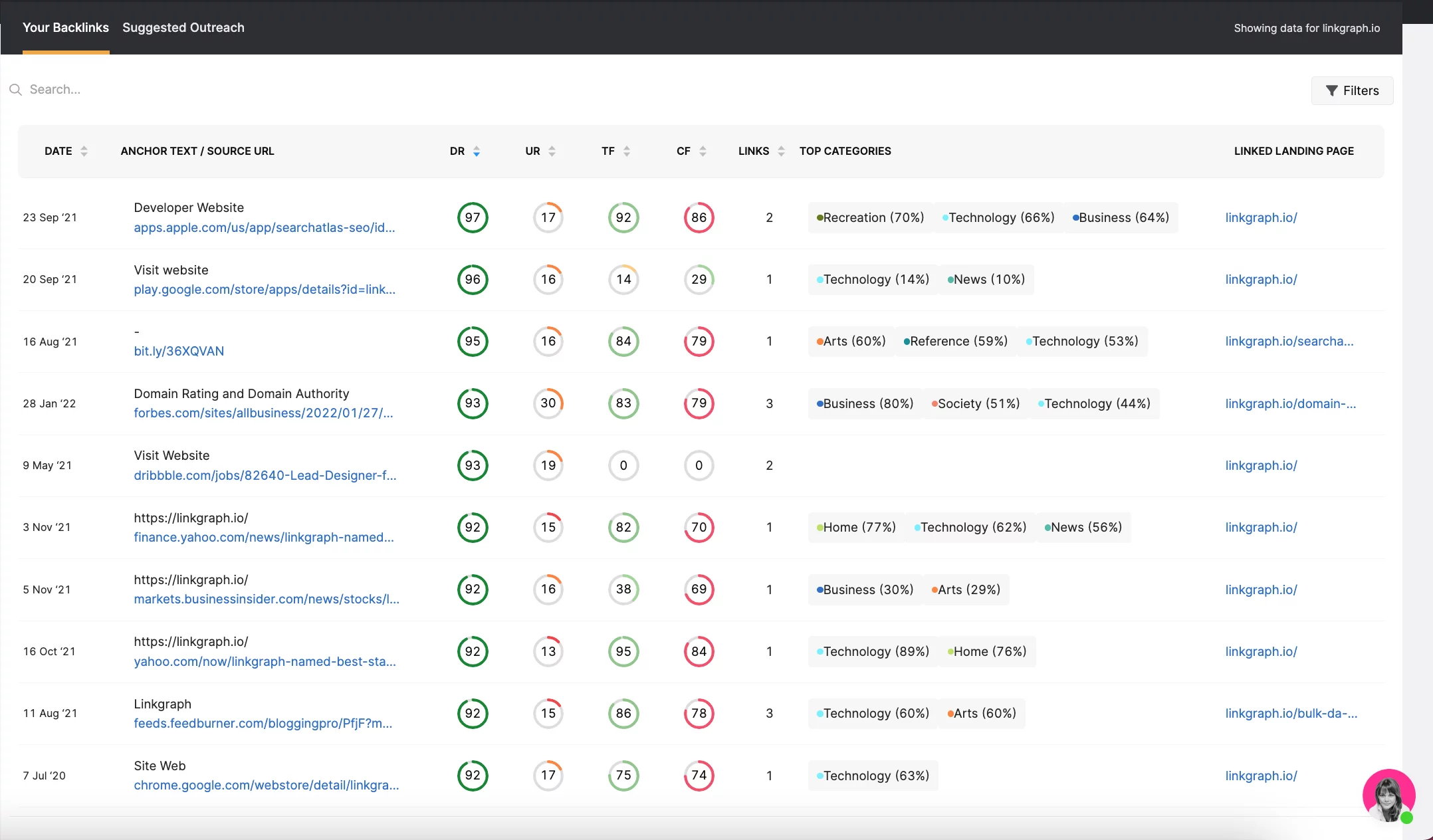The width and height of the screenshot is (1433, 840).
Task: Select the Your Backlinks tab
Action: (x=65, y=27)
